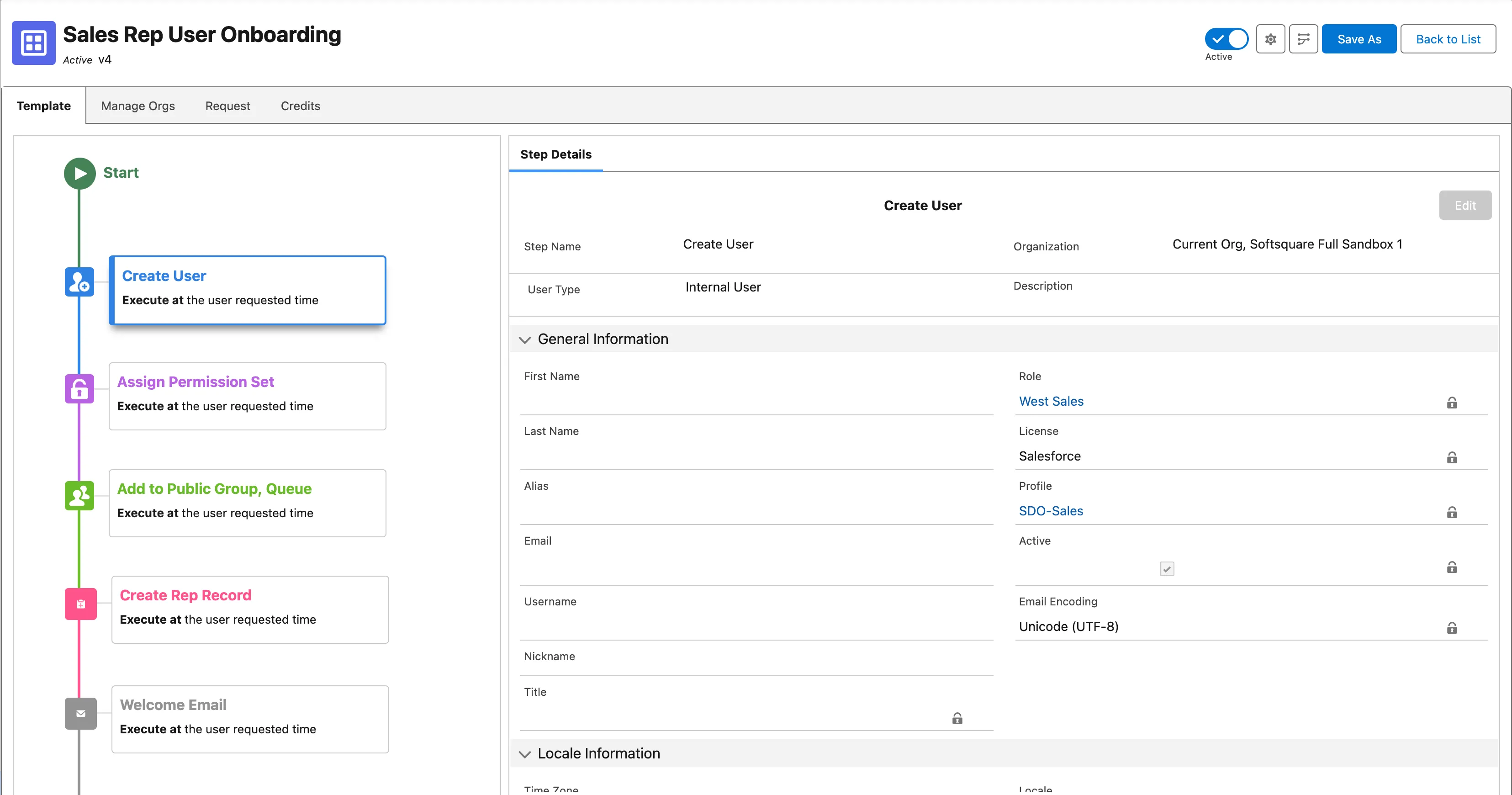Click the lock icon beside Title field
Image resolution: width=1512 pixels, height=795 pixels.
pos(957,719)
